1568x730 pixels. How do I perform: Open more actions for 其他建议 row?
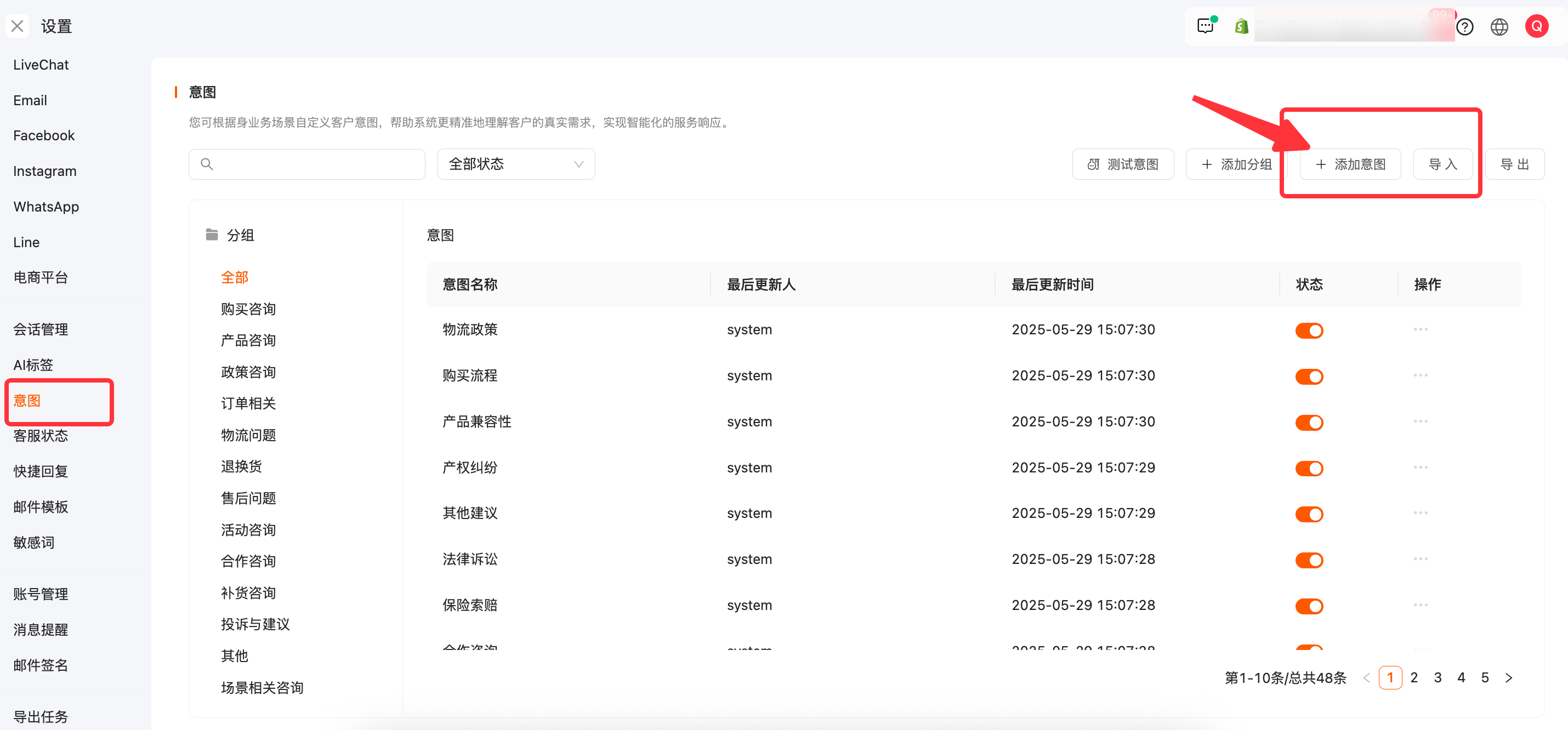(x=1420, y=514)
